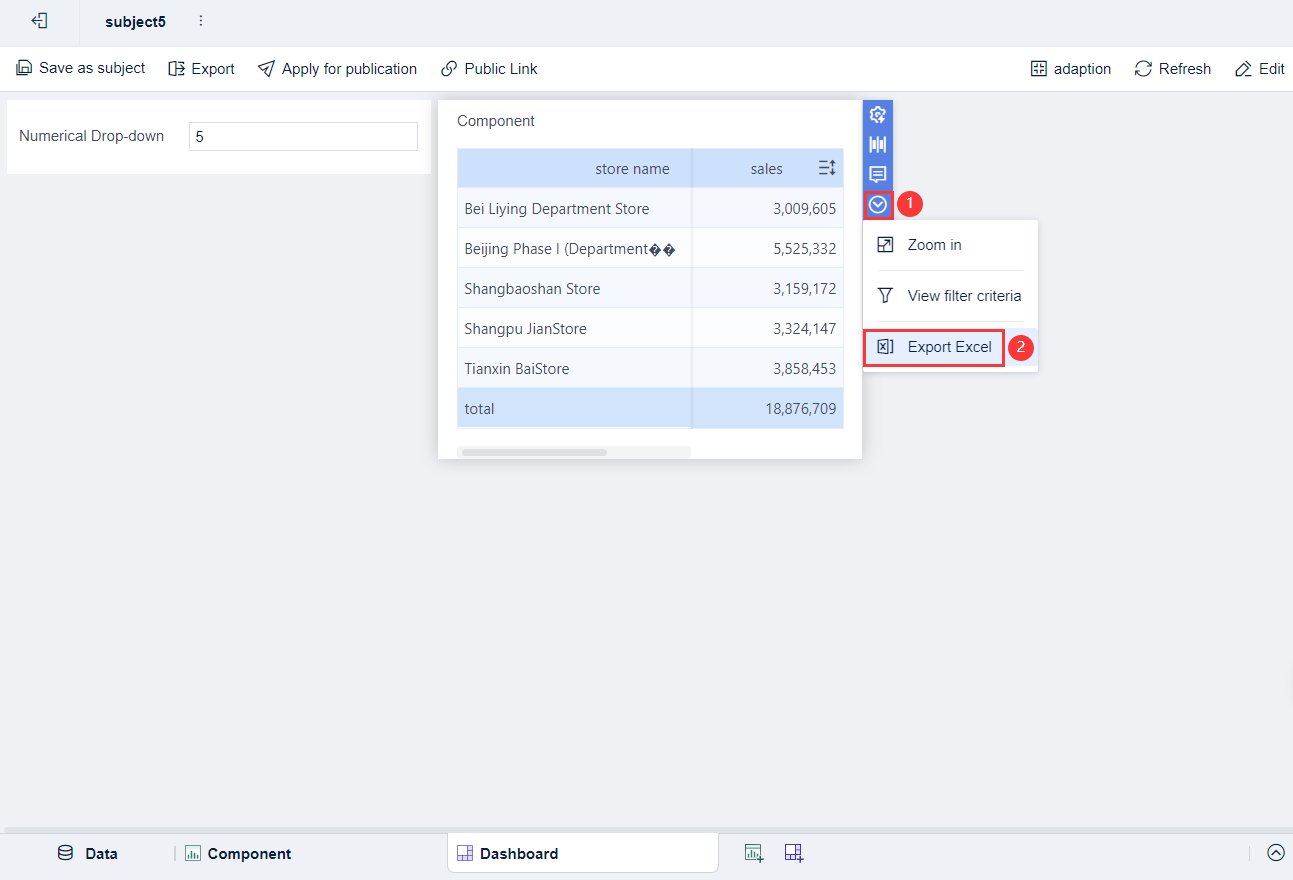Click Apply for publication
Image resolution: width=1293 pixels, height=880 pixels.
[x=337, y=68]
